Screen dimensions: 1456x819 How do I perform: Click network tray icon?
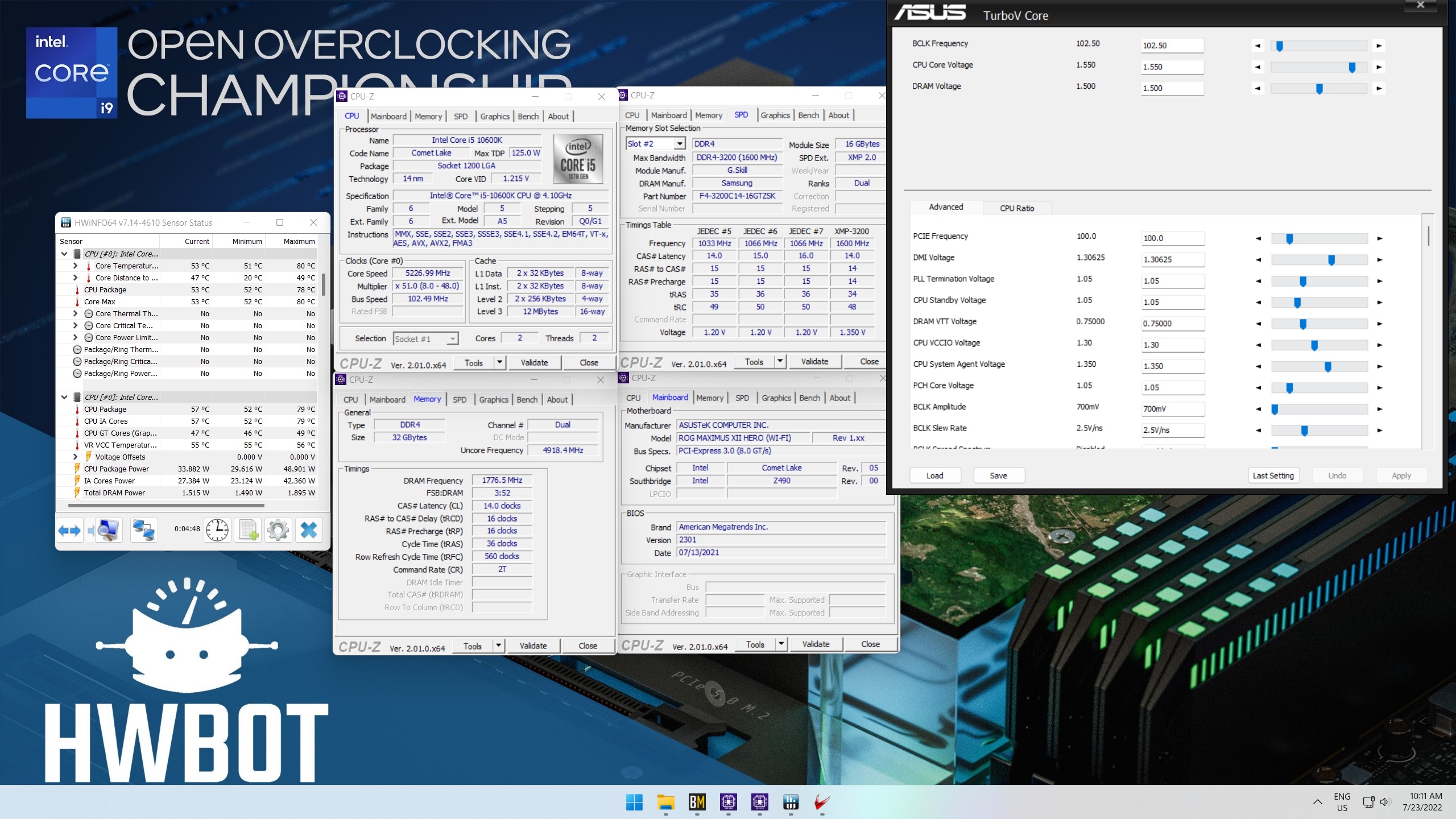1368,802
